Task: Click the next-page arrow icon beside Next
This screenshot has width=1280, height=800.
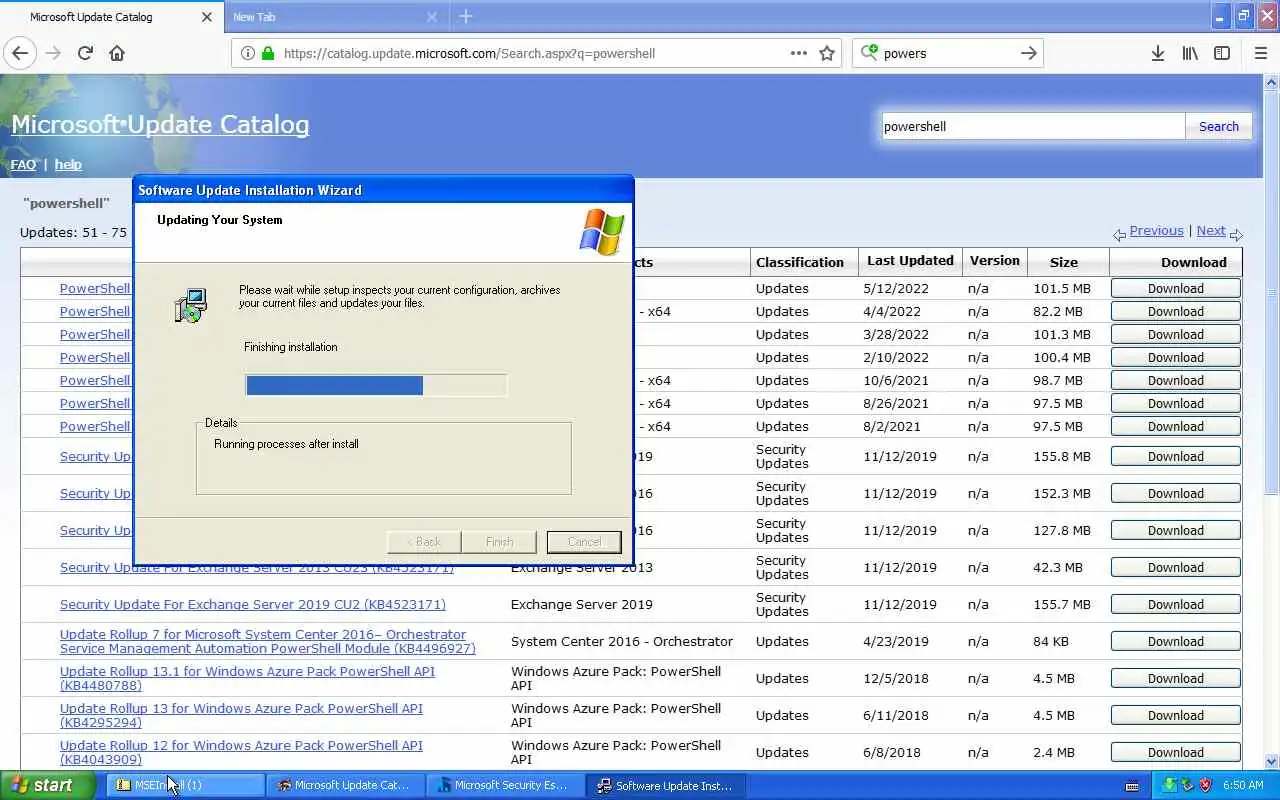Action: [x=1236, y=234]
